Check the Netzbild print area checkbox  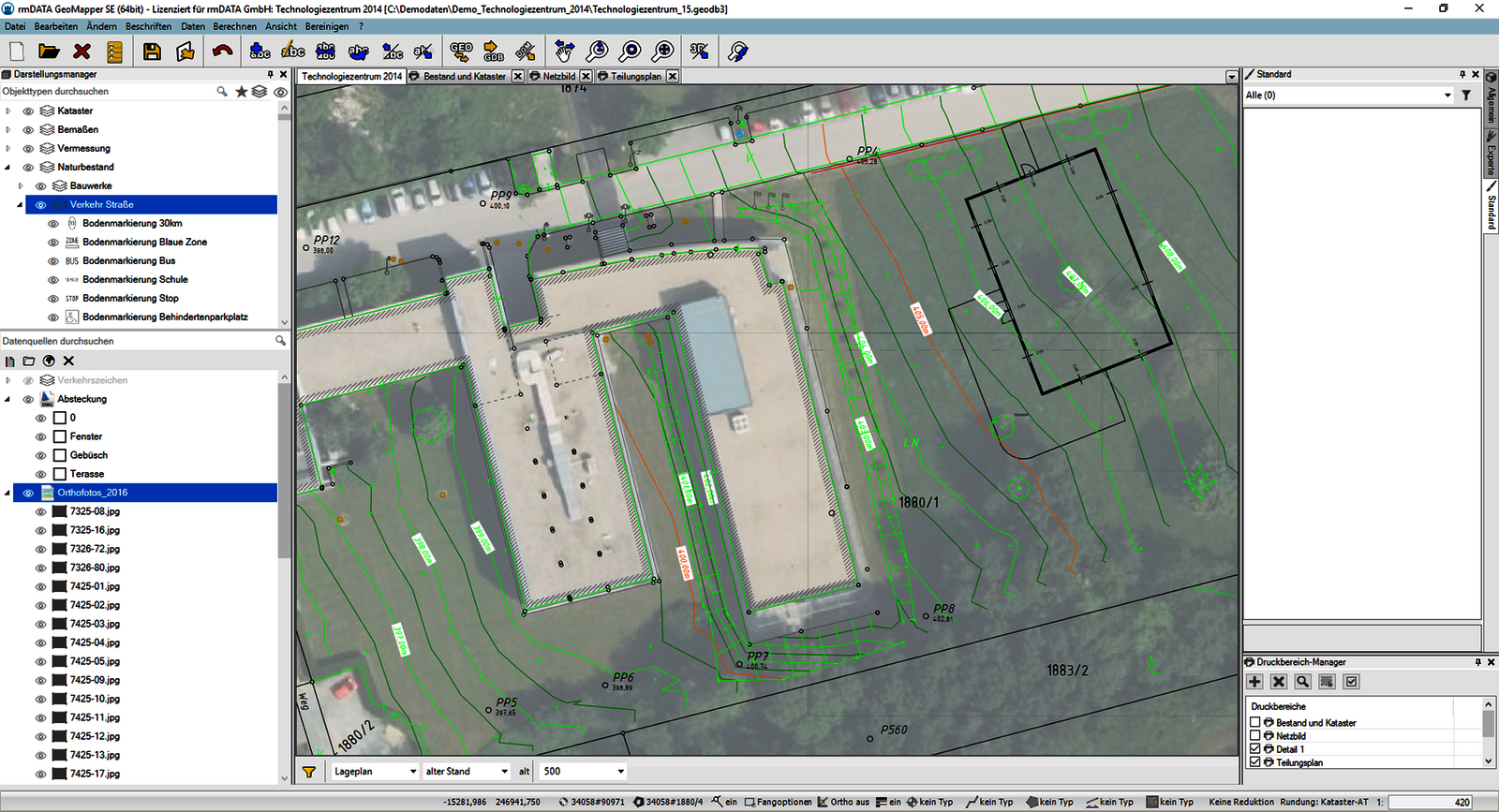[x=1255, y=736]
